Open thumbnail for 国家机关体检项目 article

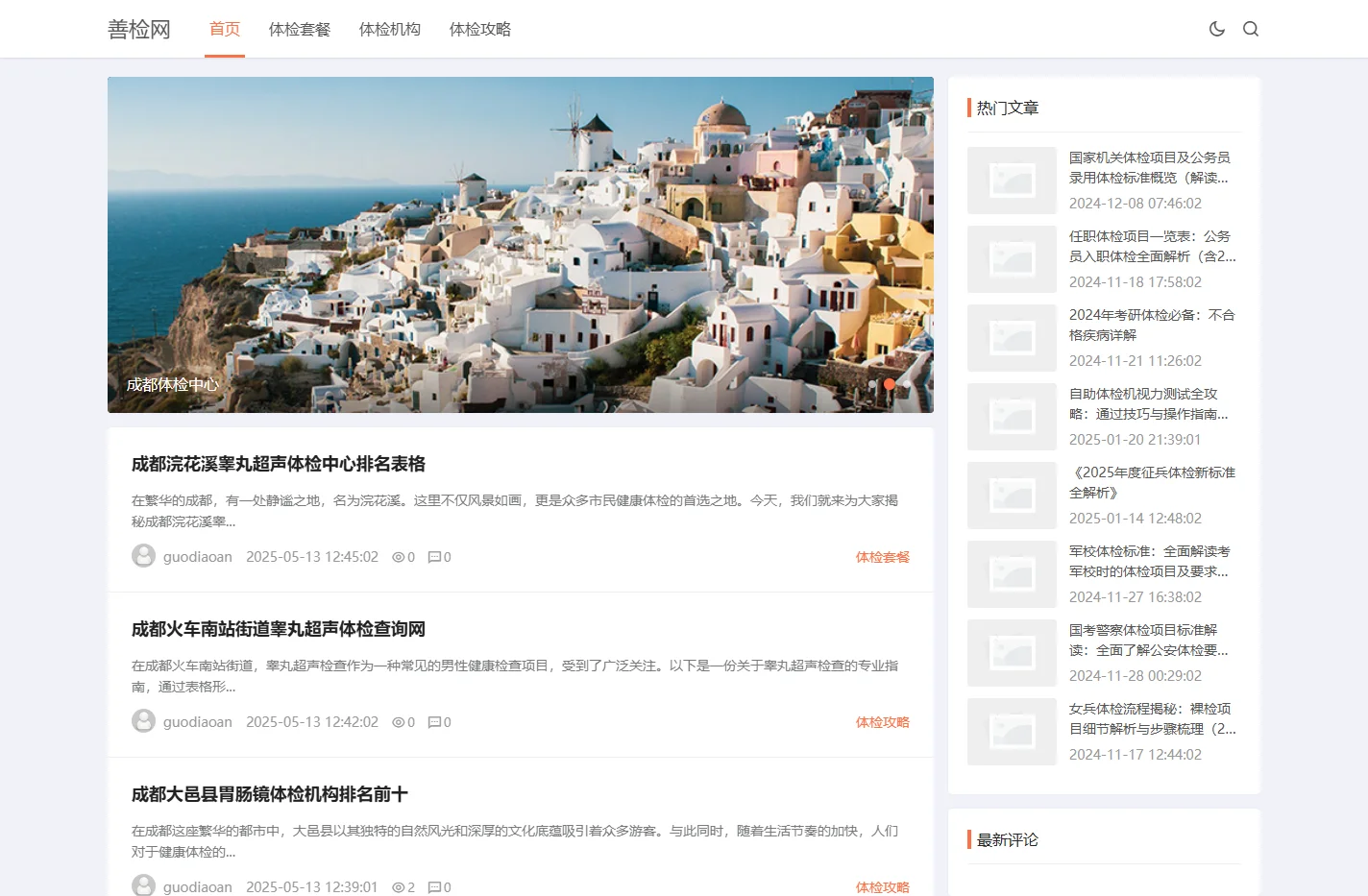1012,181
